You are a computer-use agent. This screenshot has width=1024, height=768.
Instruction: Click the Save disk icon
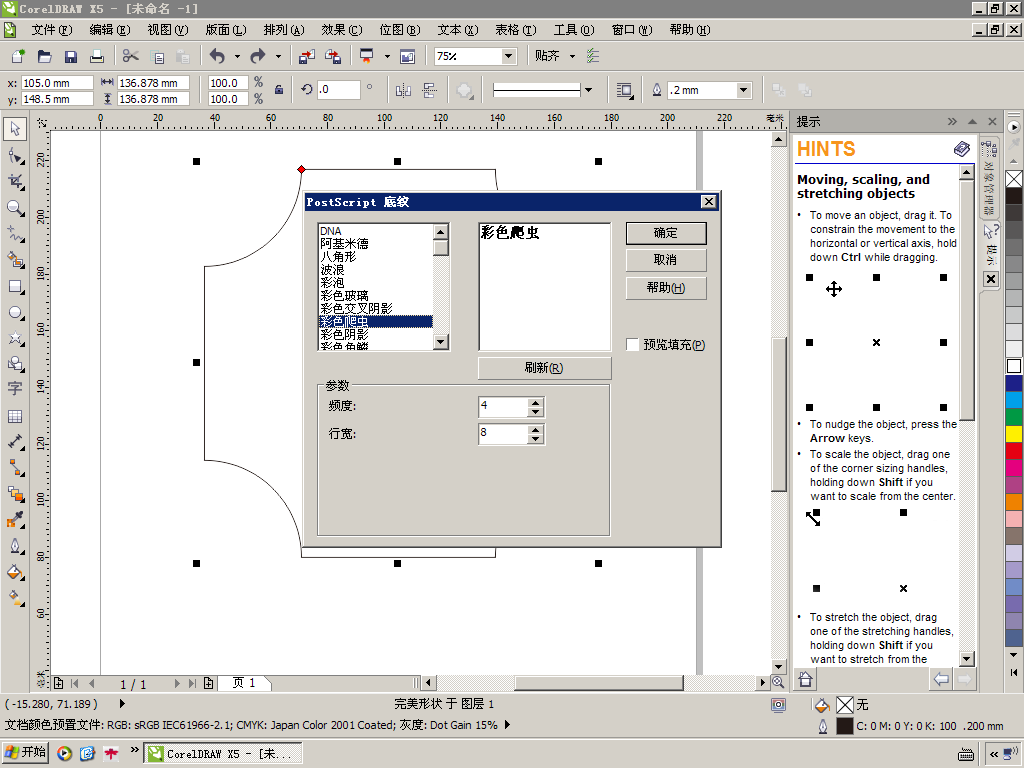71,56
